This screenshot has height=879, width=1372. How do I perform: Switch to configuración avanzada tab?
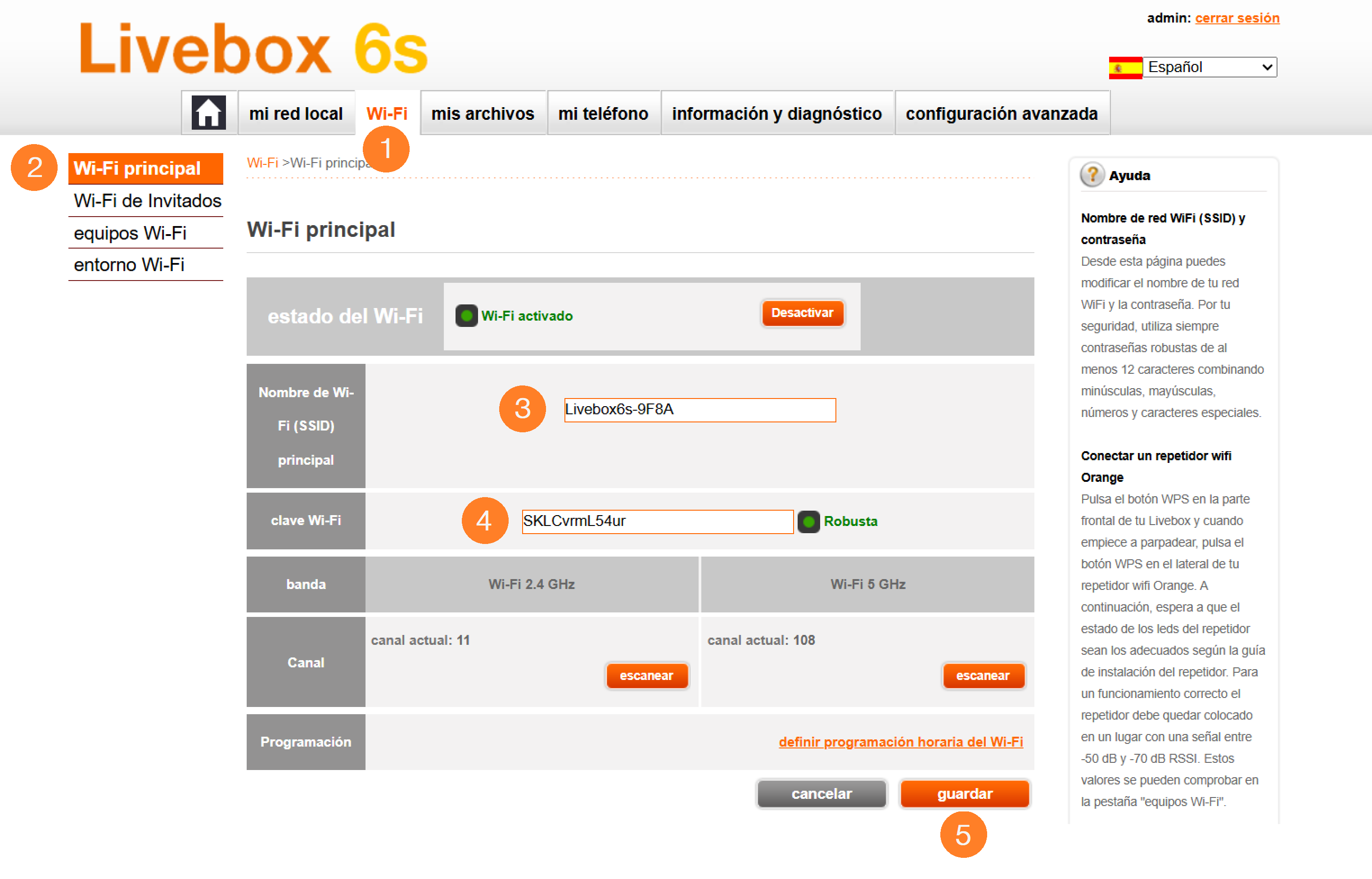coord(1001,113)
